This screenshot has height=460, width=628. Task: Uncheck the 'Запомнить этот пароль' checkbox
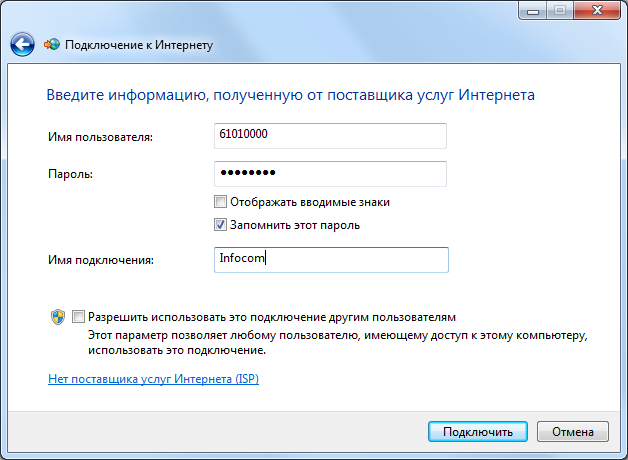tap(221, 225)
